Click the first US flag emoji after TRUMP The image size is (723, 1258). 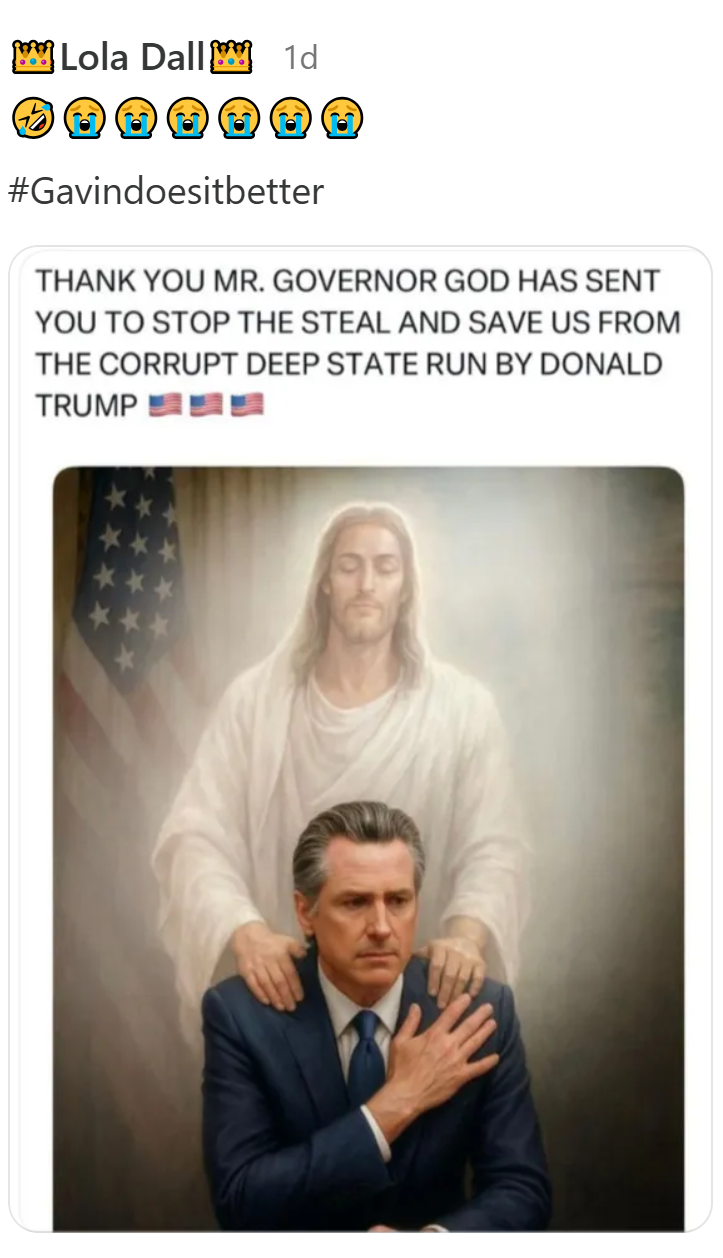pyautogui.click(x=165, y=405)
